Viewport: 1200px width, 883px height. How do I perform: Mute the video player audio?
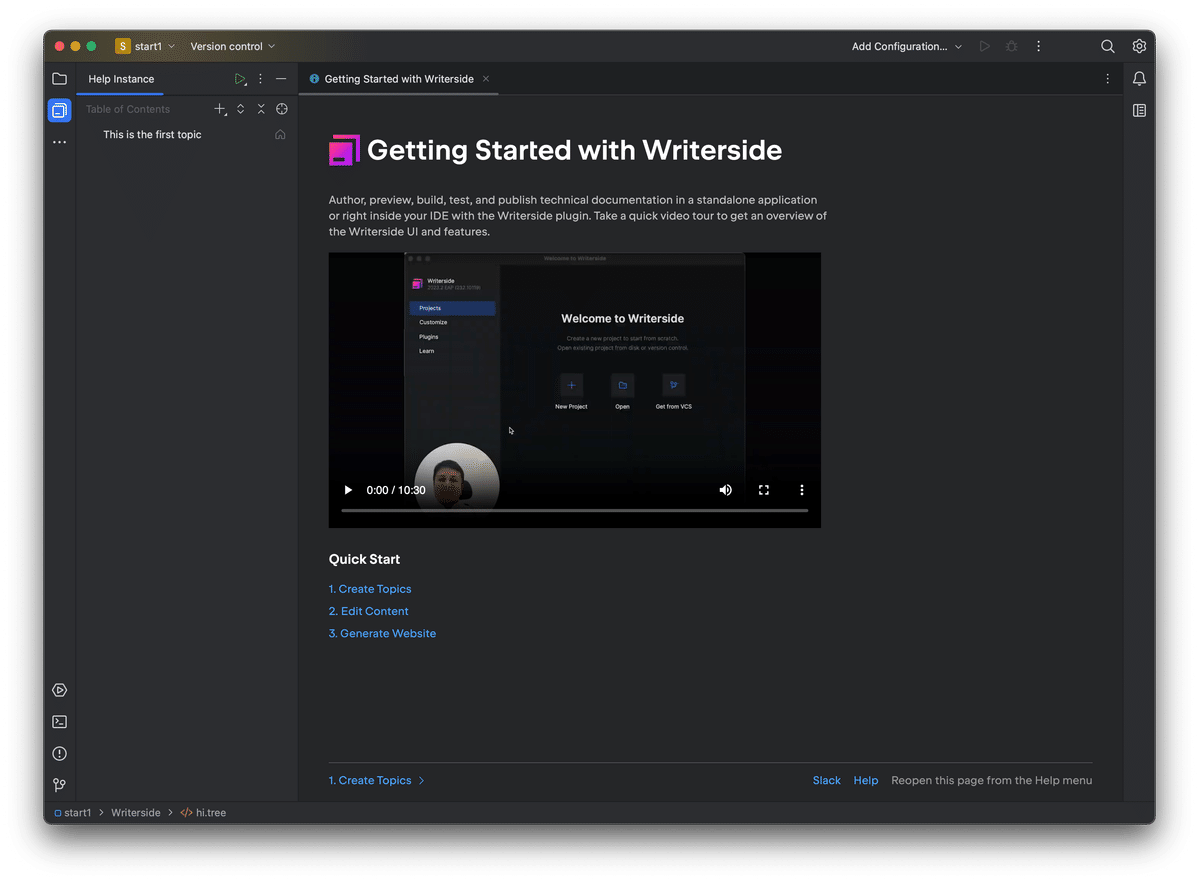(x=725, y=489)
